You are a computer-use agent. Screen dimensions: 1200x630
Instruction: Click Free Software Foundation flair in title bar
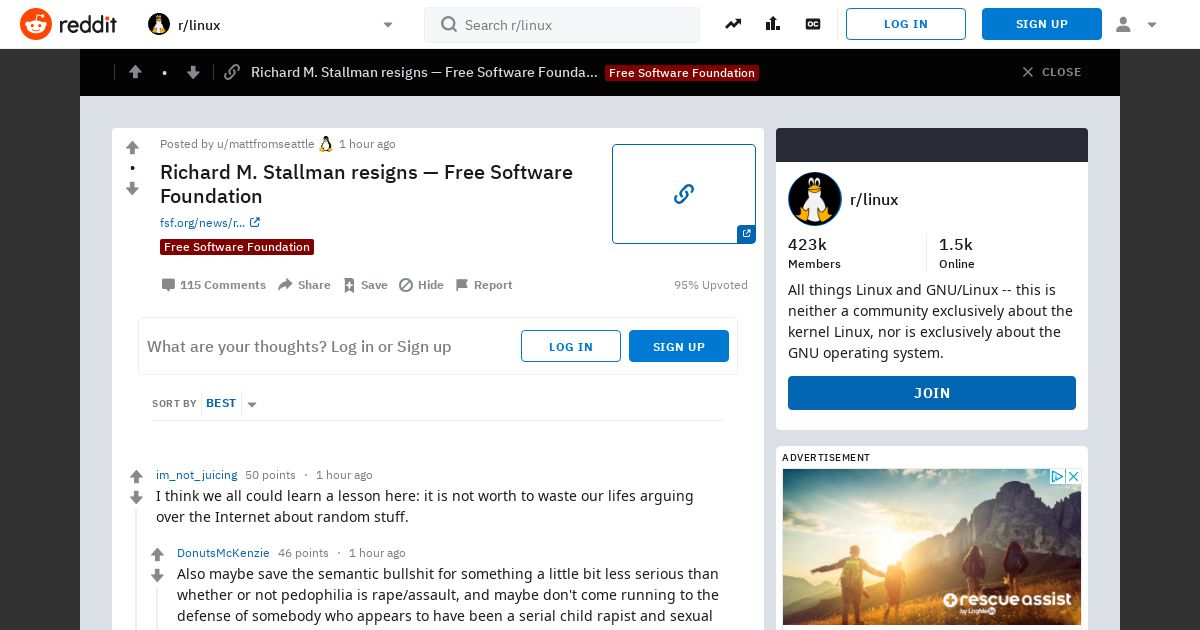pos(682,73)
